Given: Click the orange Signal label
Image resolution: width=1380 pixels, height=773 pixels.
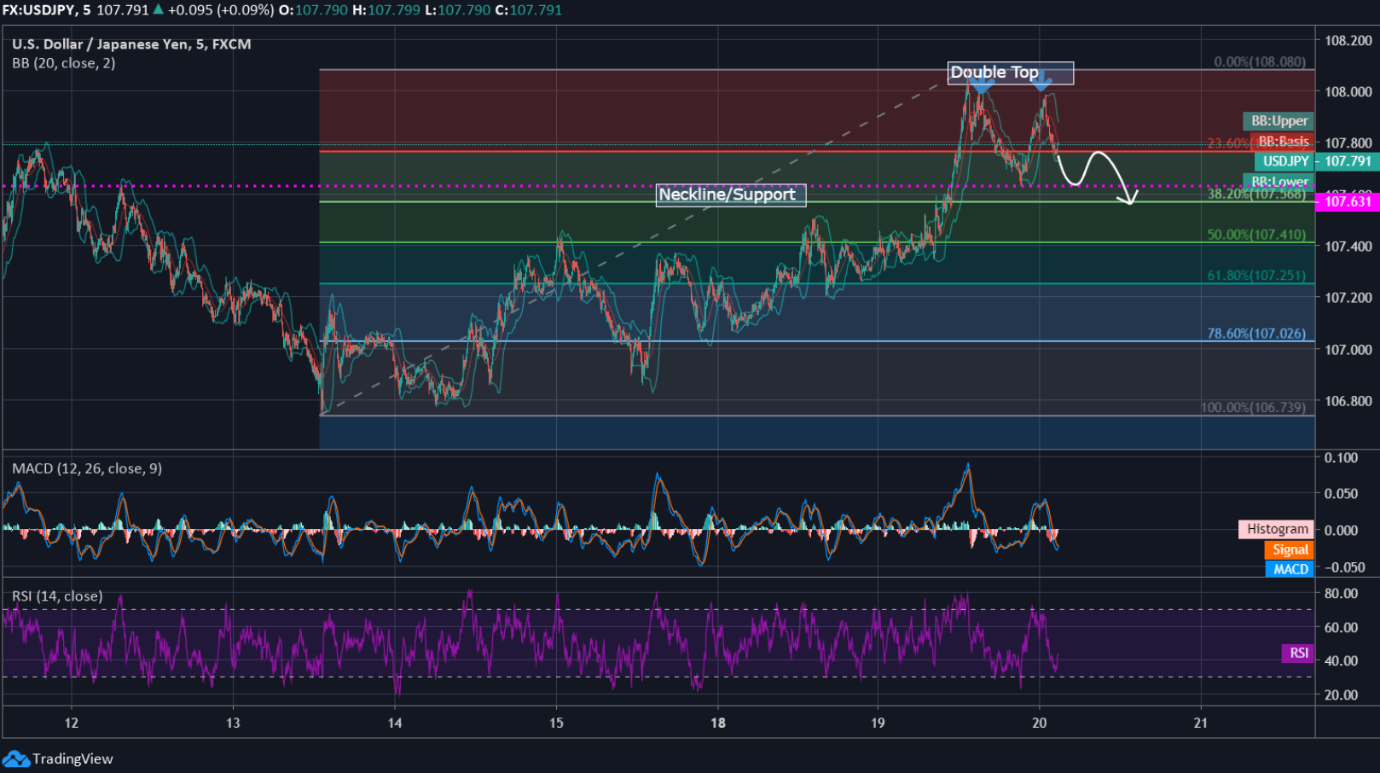Looking at the screenshot, I should click(1289, 549).
